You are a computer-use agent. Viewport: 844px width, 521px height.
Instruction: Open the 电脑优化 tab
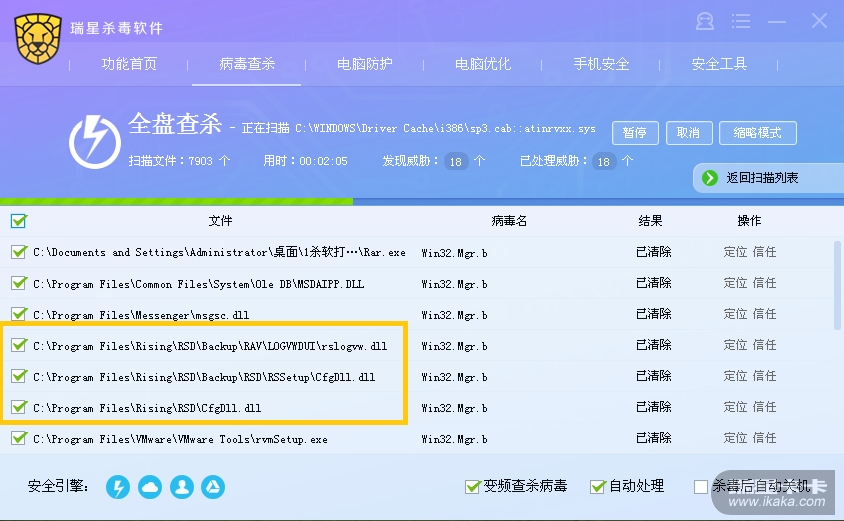483,64
